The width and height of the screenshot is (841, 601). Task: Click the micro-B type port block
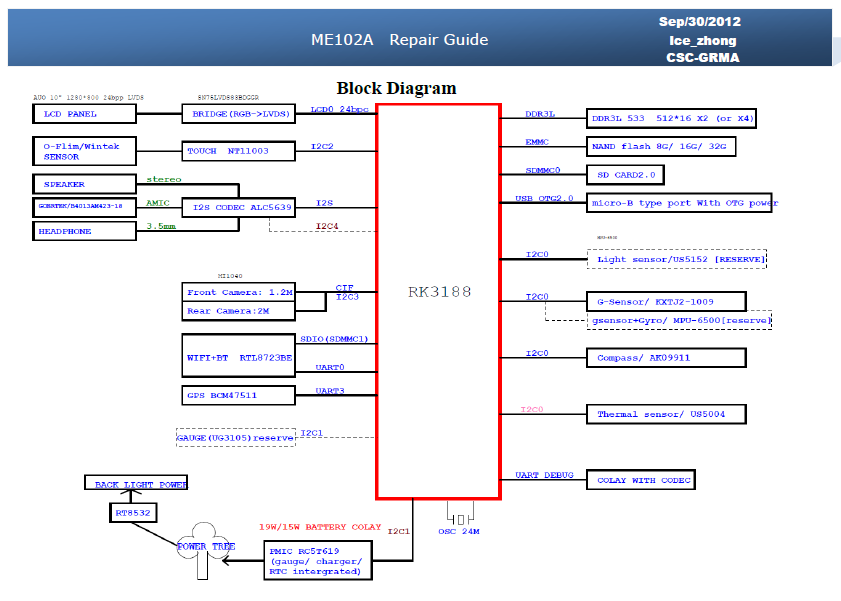click(679, 203)
